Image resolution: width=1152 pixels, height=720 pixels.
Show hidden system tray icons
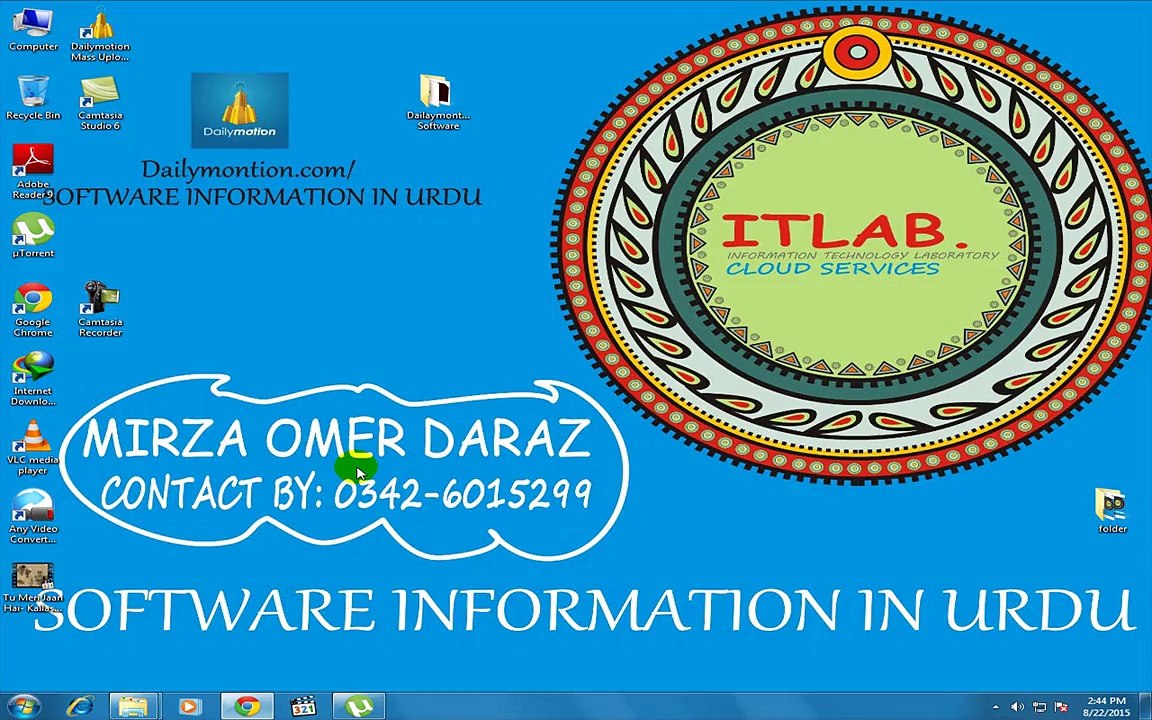[998, 708]
